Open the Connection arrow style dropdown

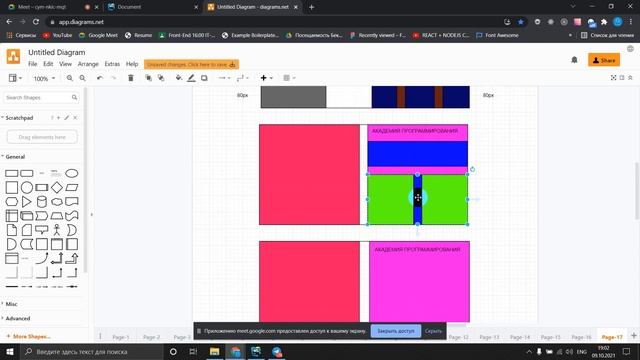click(x=224, y=78)
